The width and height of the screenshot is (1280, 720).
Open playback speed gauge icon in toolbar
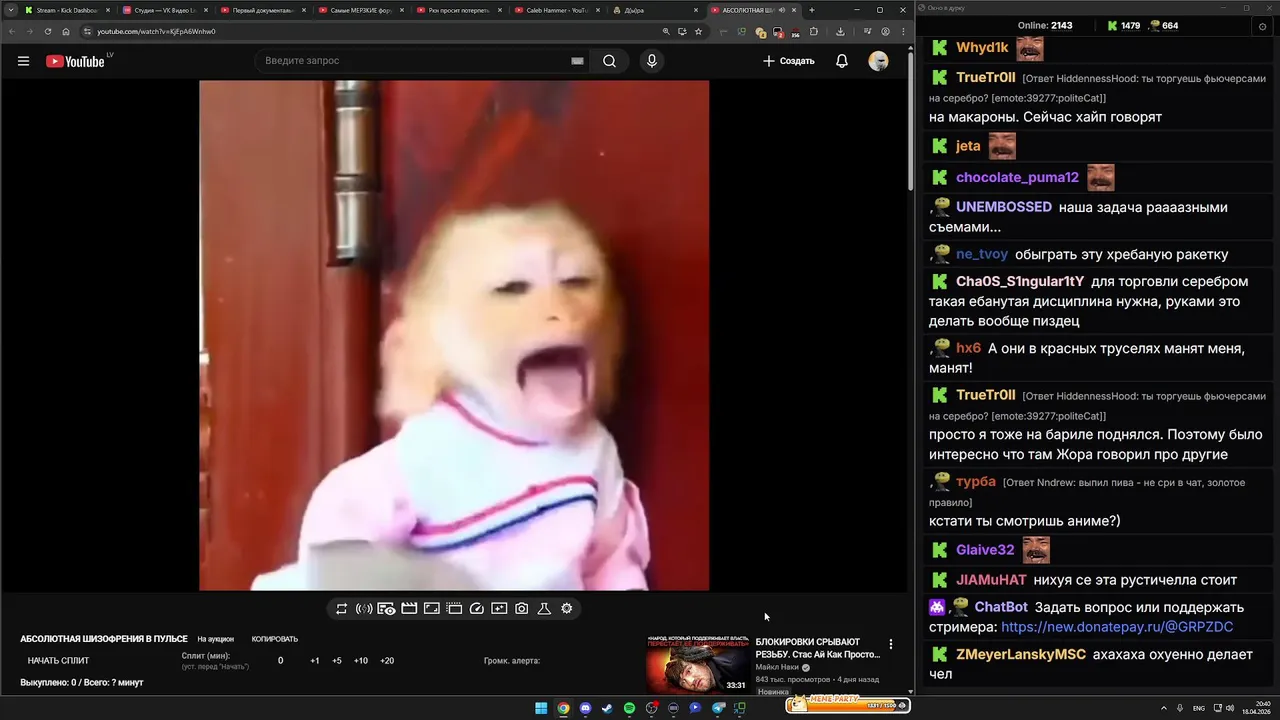point(477,608)
